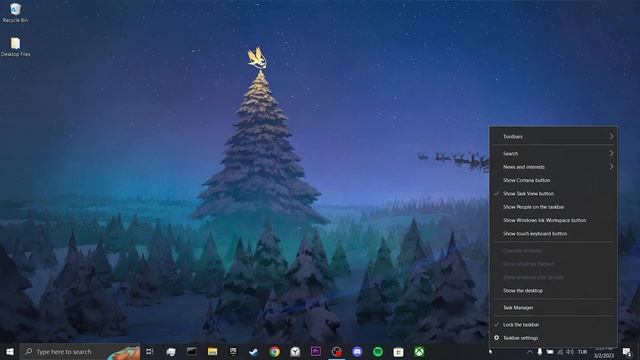
Task: Expand the Toolbars submenu
Action: pos(553,136)
